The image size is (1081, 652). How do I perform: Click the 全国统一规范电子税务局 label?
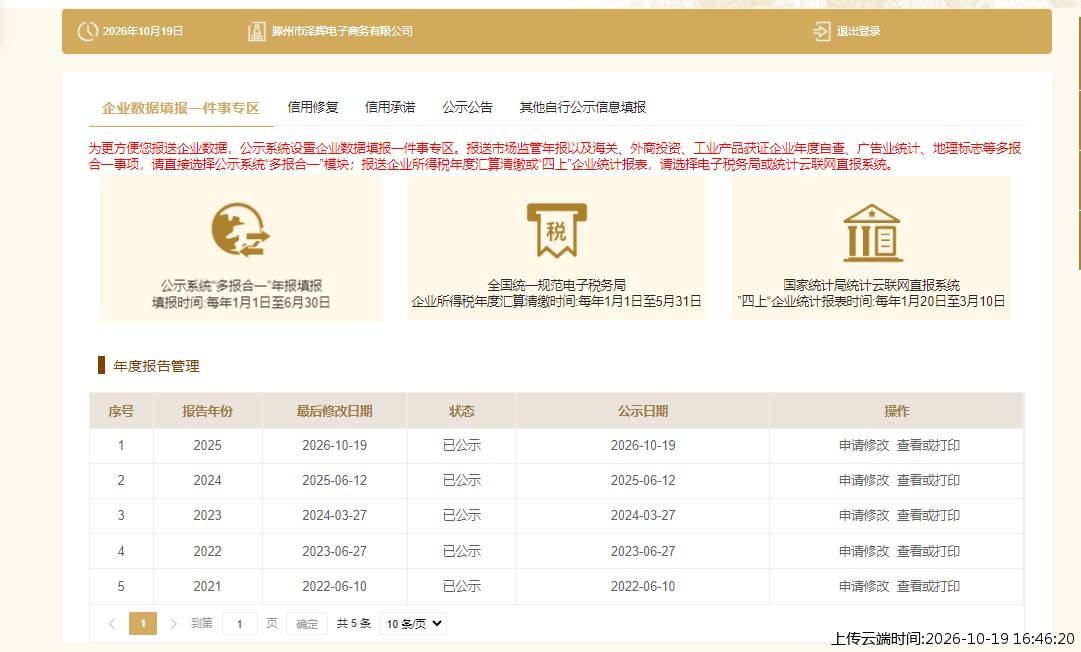coord(556,285)
